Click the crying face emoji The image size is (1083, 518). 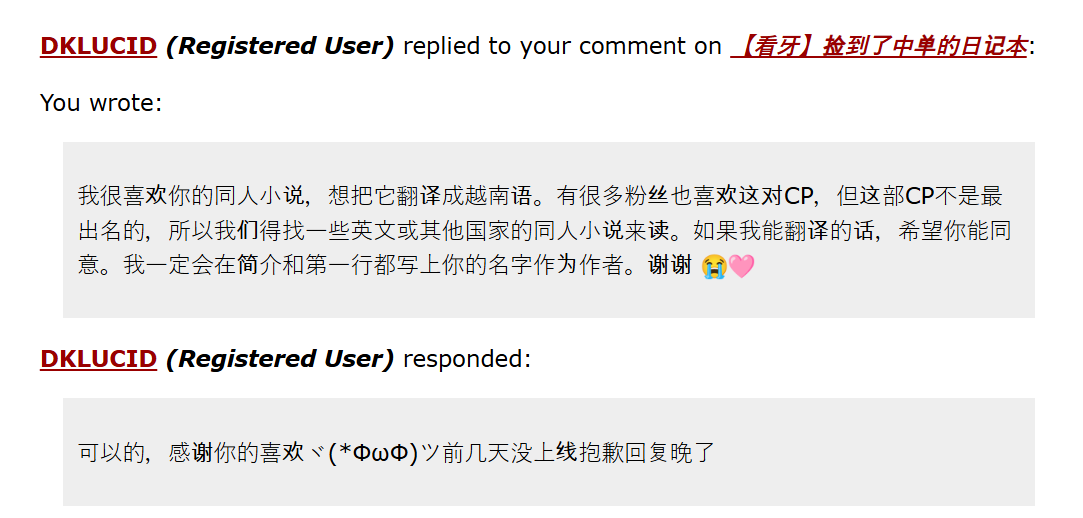click(713, 267)
